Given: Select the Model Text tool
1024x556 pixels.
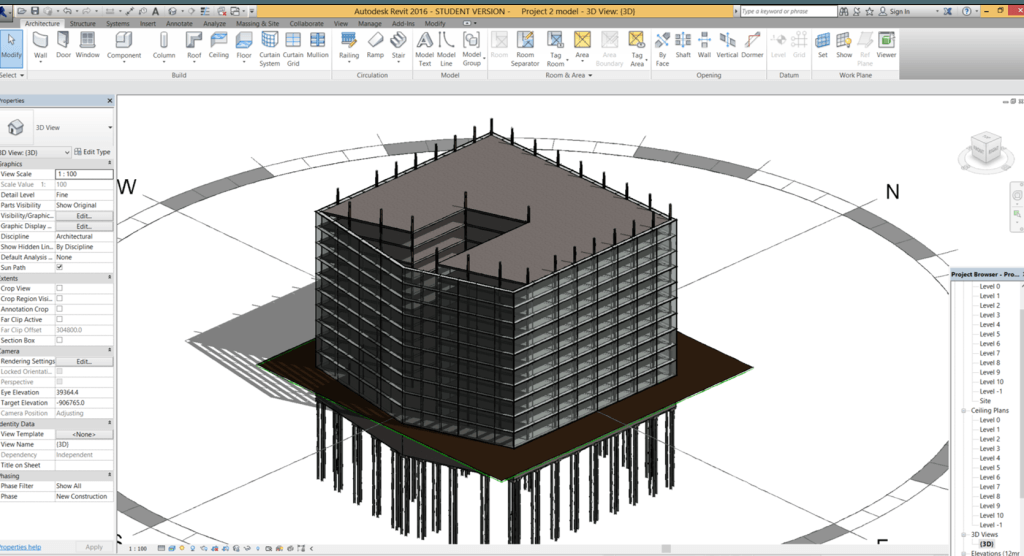Looking at the screenshot, I should (424, 49).
